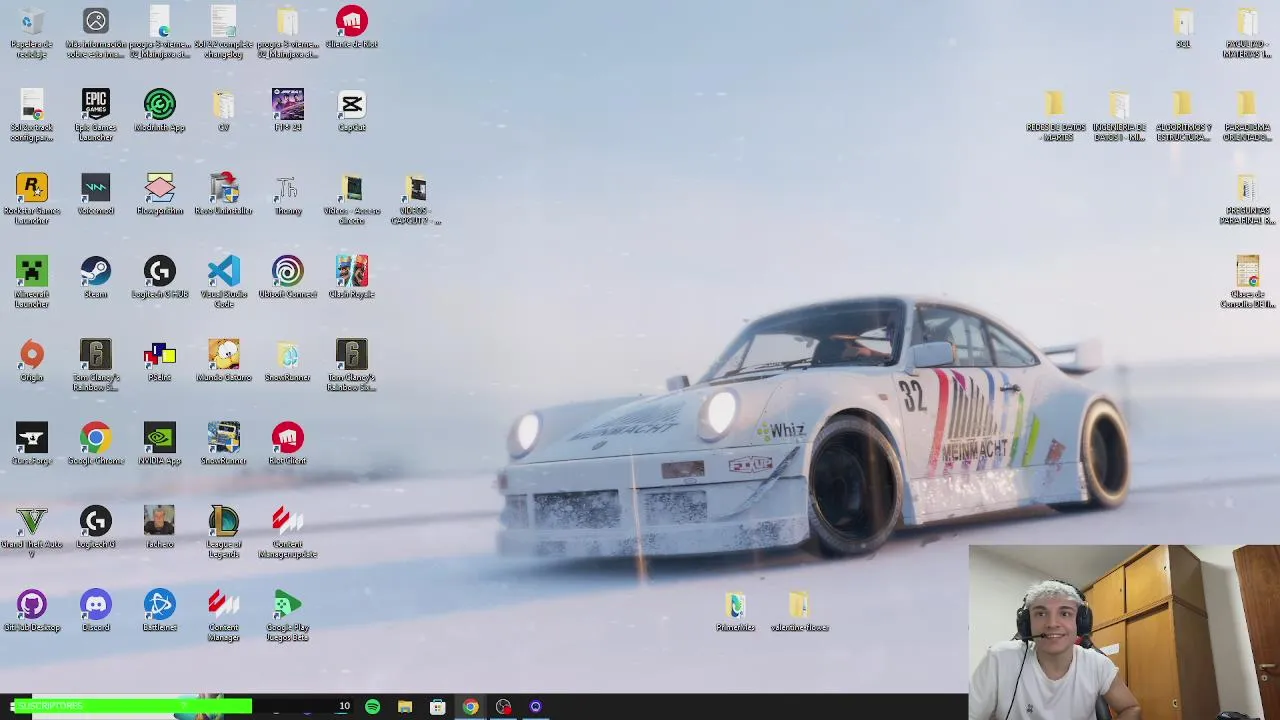Open the Riot Client shortcut beside SnowRunner

click(x=287, y=445)
